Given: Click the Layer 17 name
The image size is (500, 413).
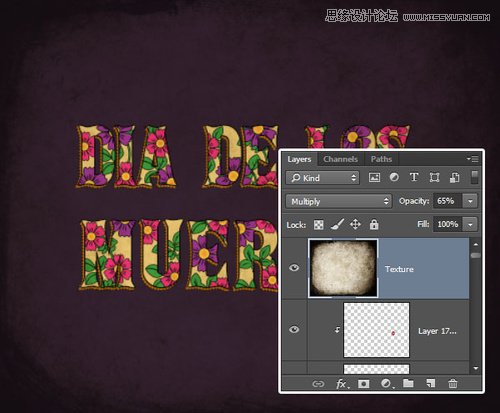Looking at the screenshot, I should point(437,331).
